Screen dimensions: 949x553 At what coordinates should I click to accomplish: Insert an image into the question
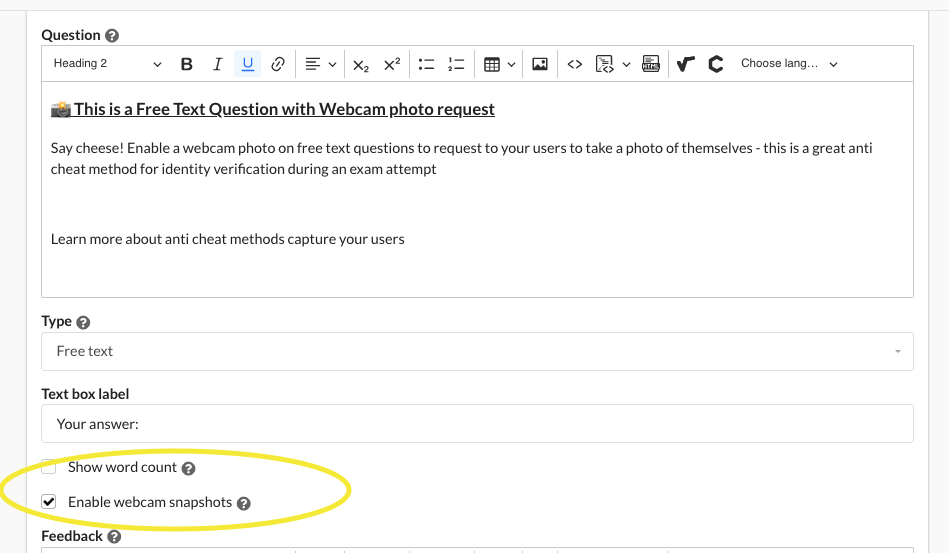[x=539, y=64]
